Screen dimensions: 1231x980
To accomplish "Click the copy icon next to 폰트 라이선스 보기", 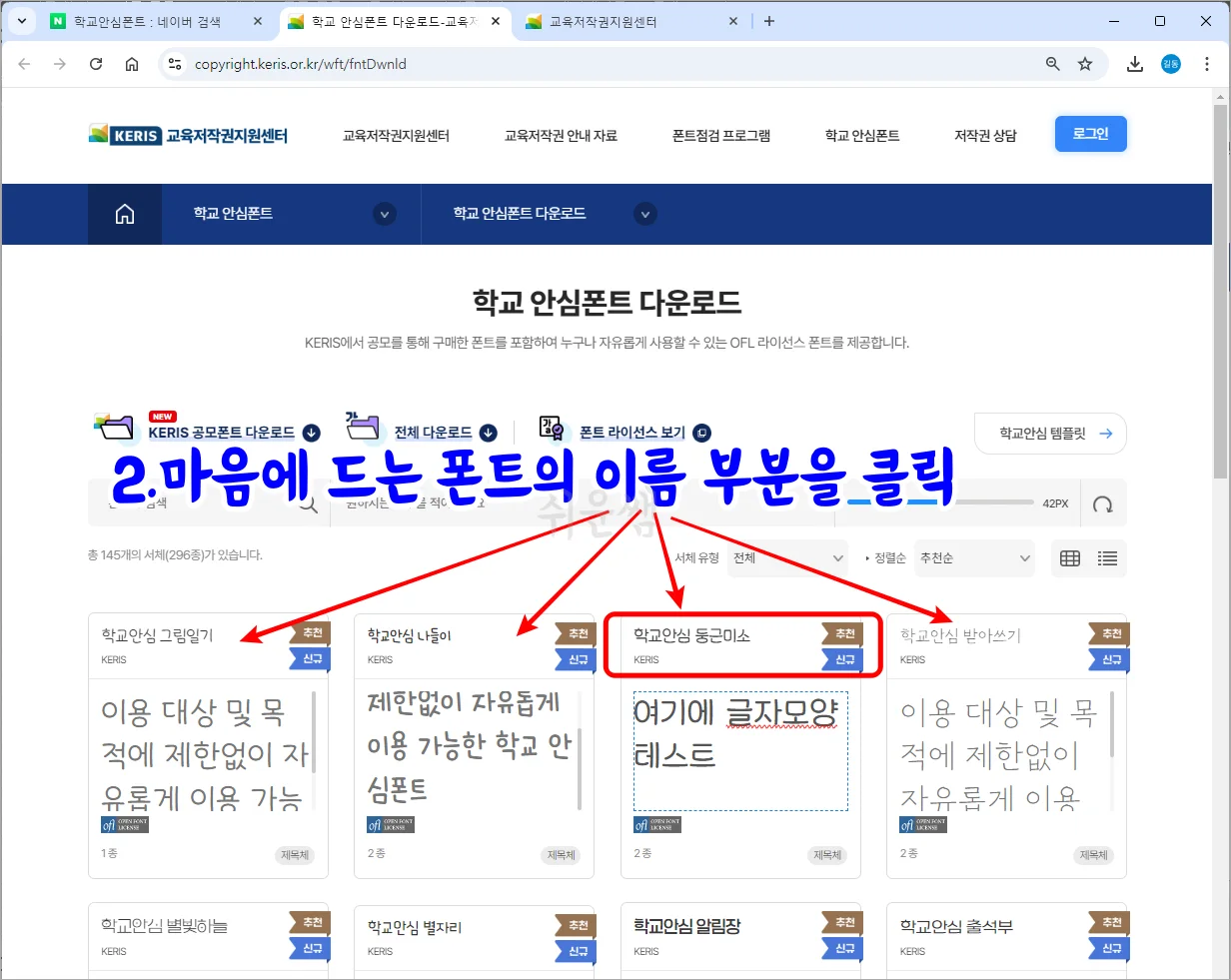I will [700, 433].
